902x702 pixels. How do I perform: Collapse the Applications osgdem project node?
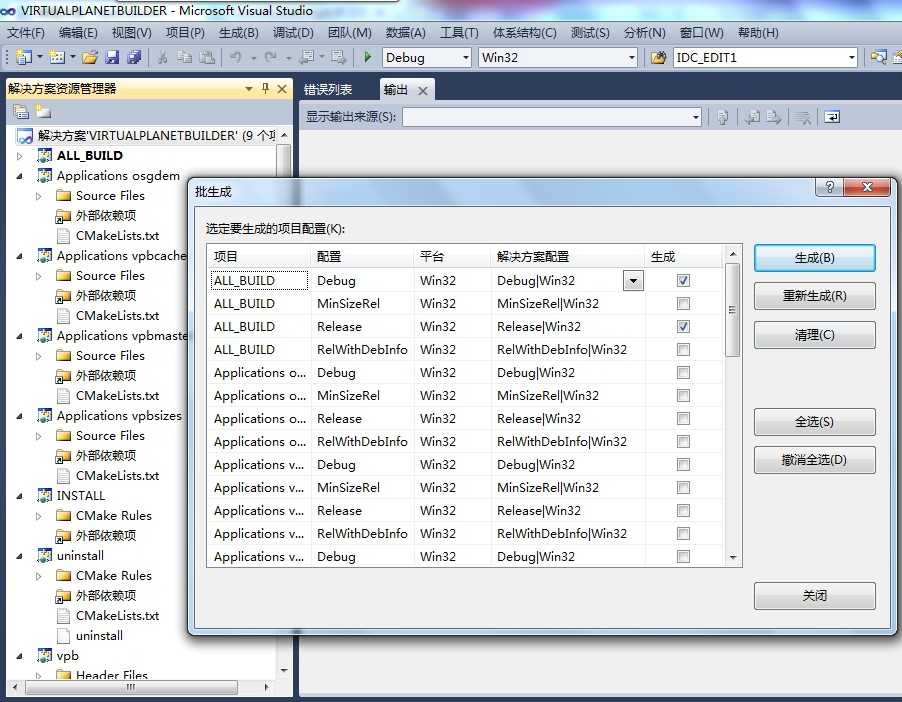[x=20, y=176]
